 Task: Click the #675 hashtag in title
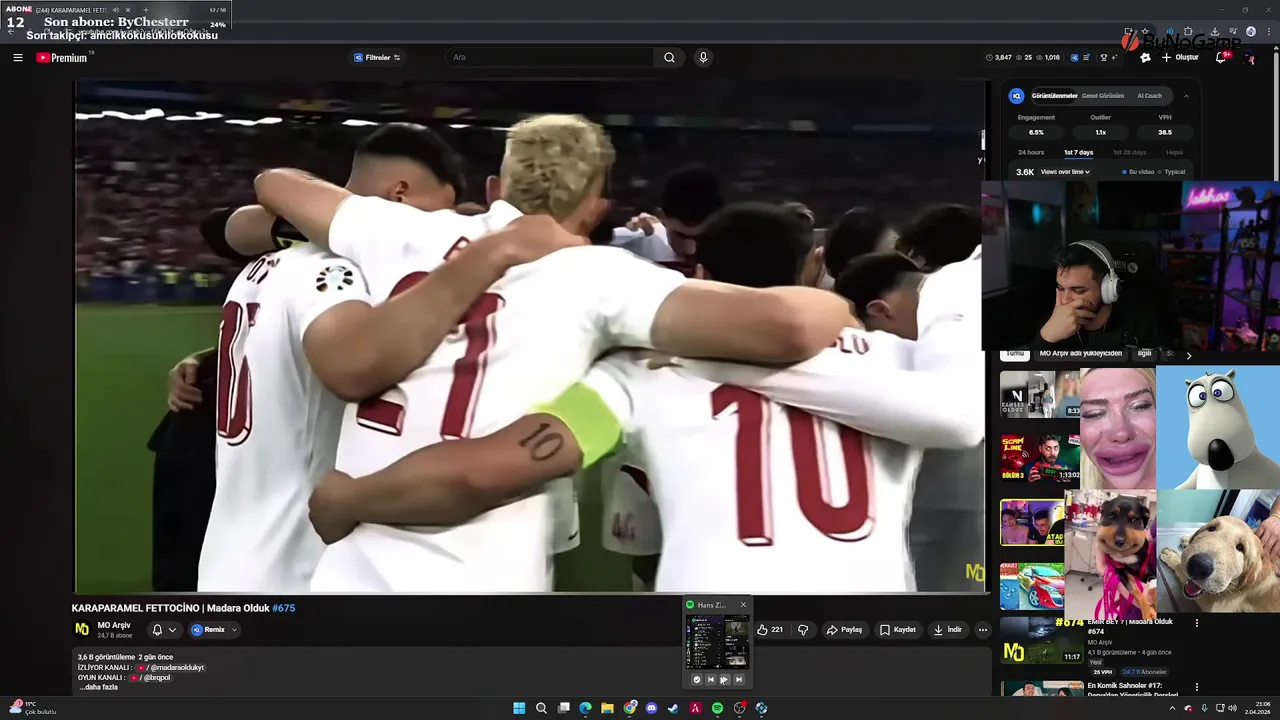pos(283,608)
